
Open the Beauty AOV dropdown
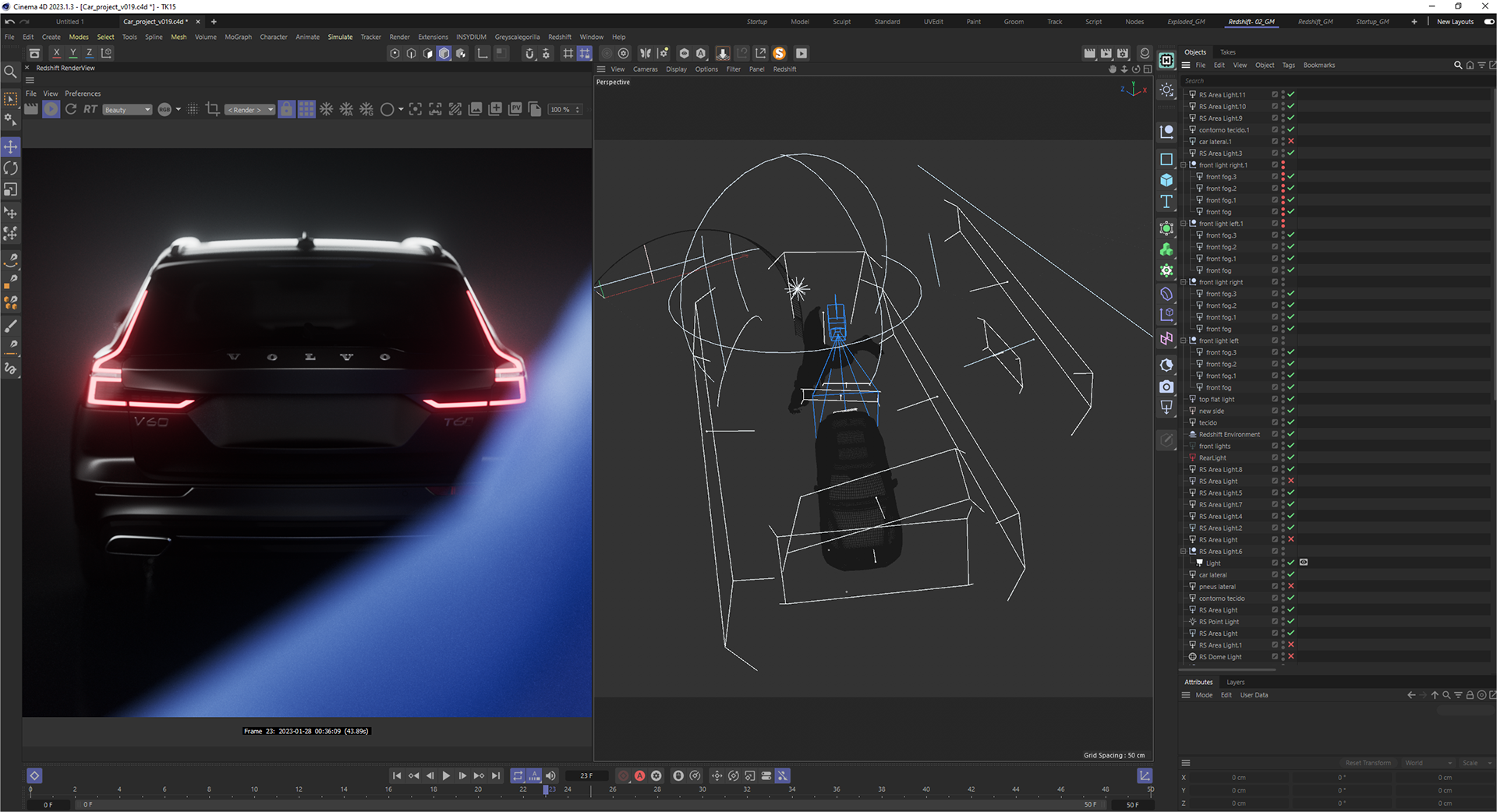point(127,110)
